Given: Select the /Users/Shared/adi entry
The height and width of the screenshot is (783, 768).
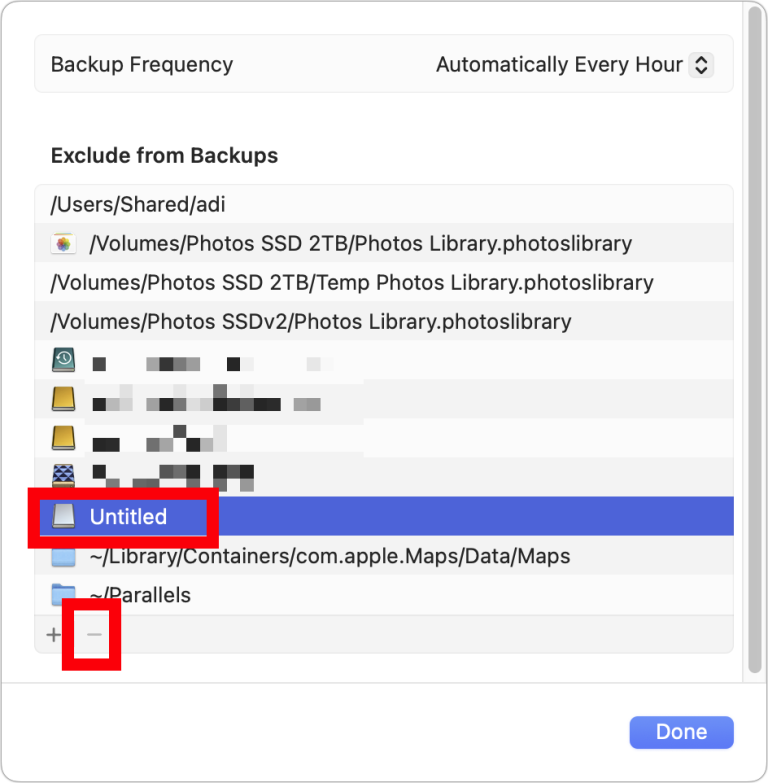Looking at the screenshot, I should tap(138, 205).
